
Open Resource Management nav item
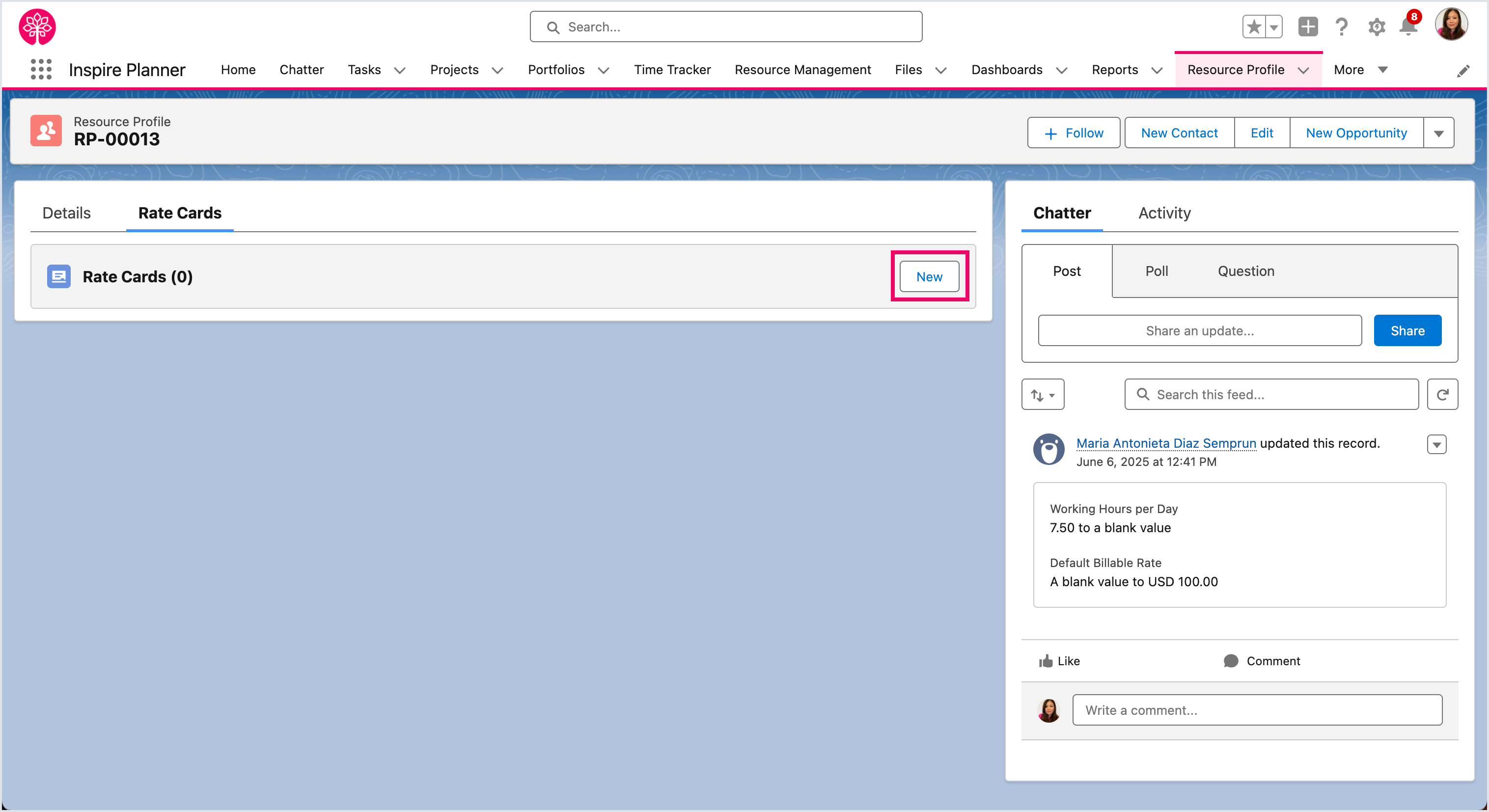click(x=802, y=70)
